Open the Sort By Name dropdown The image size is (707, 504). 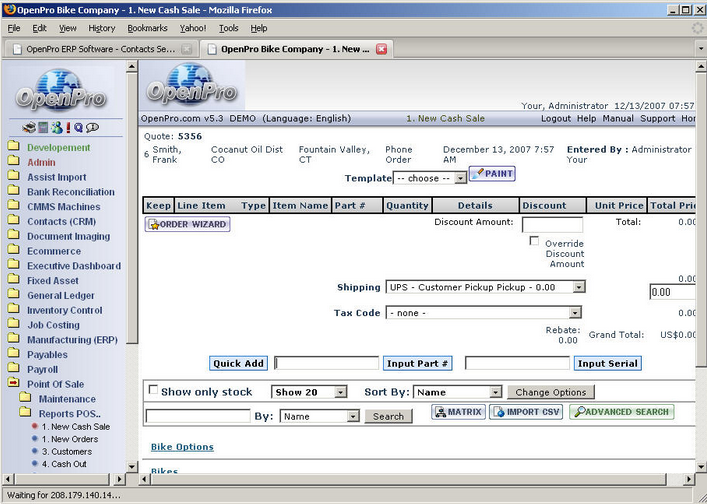click(458, 392)
